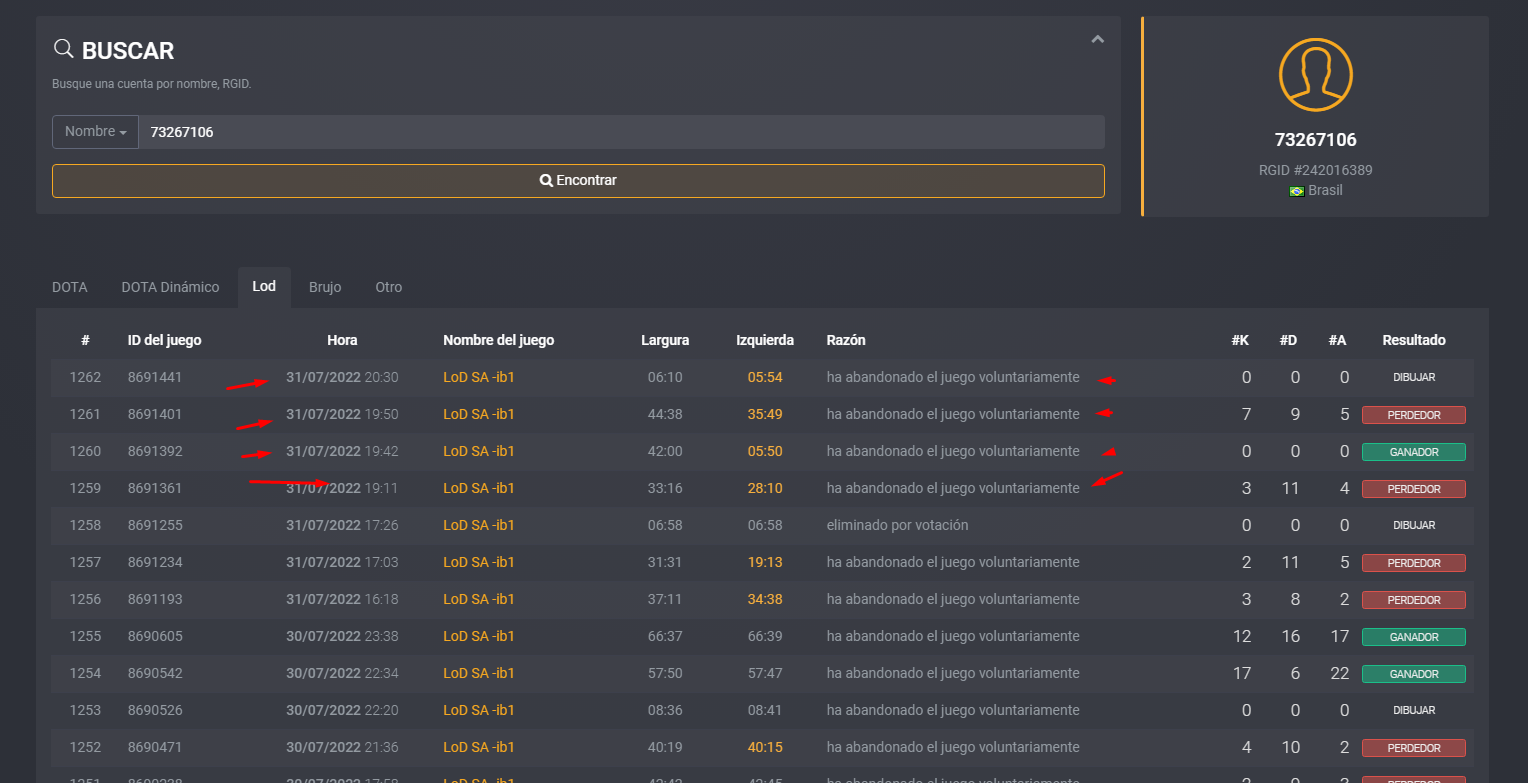The width and height of the screenshot is (1528, 783).
Task: Click the Brasil flag icon
Action: (1296, 191)
